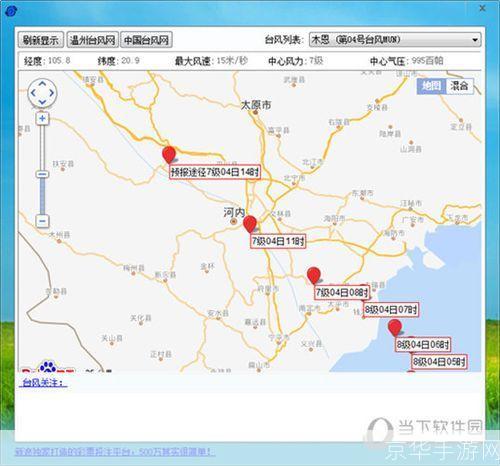The width and height of the screenshot is (500, 466).
Task: Click the zoom out minus button
Action: (x=42, y=221)
